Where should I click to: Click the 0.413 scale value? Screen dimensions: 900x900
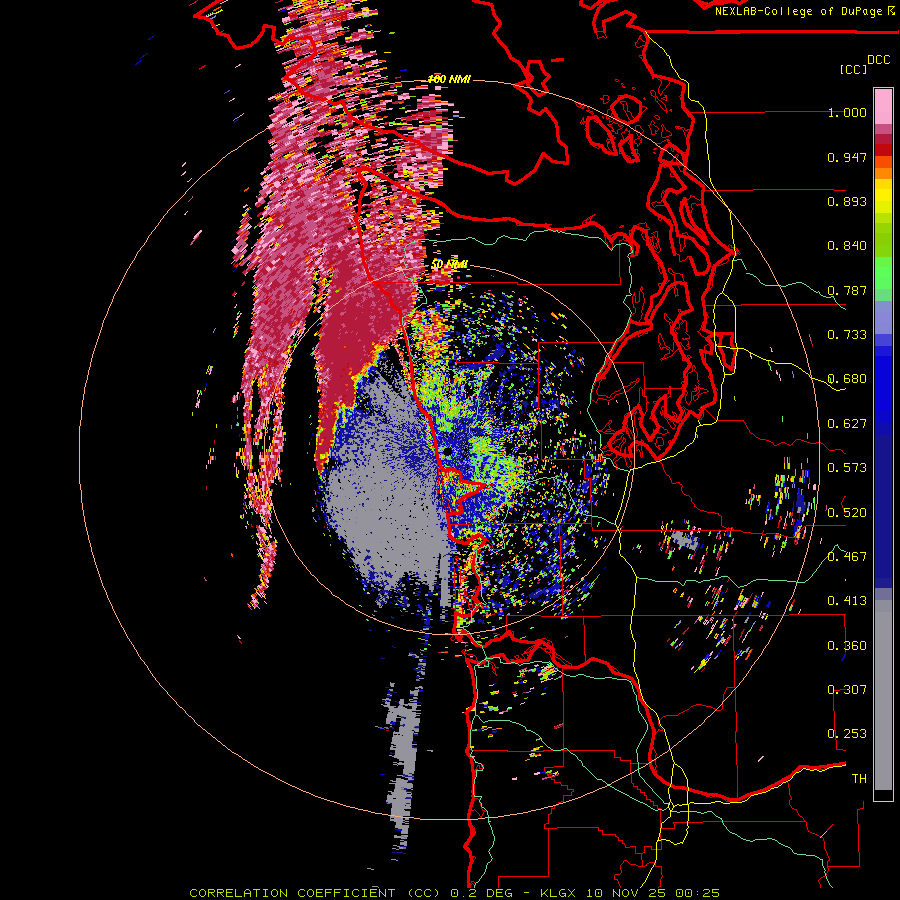(x=847, y=601)
